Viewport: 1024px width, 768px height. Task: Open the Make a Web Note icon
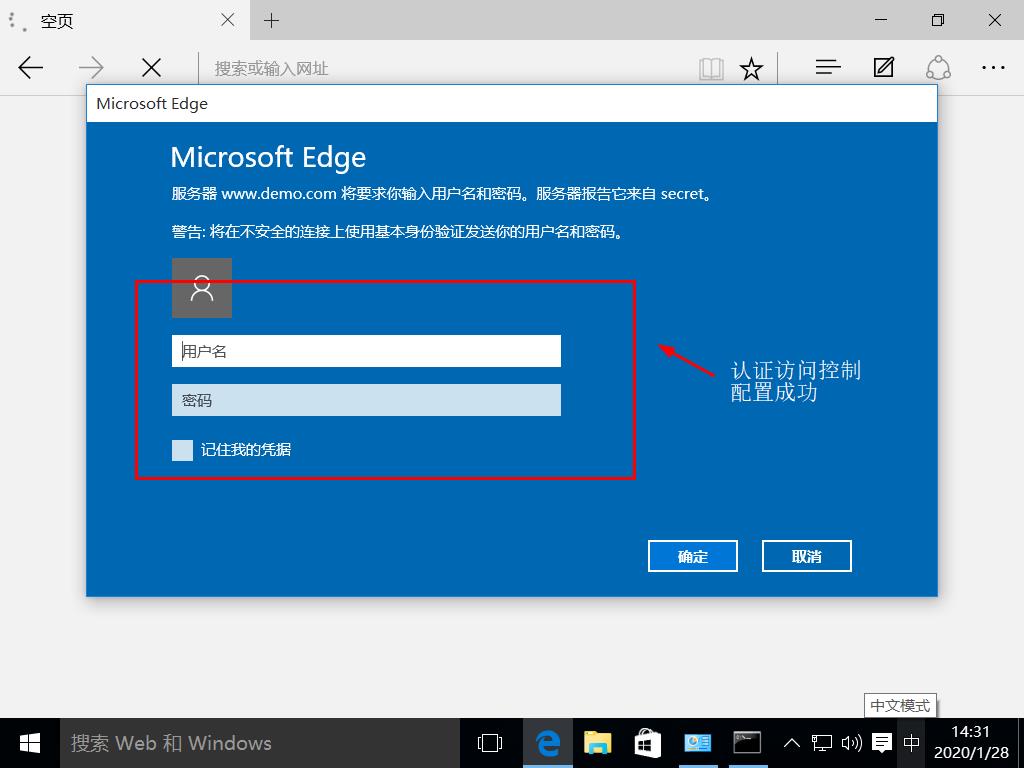[884, 67]
